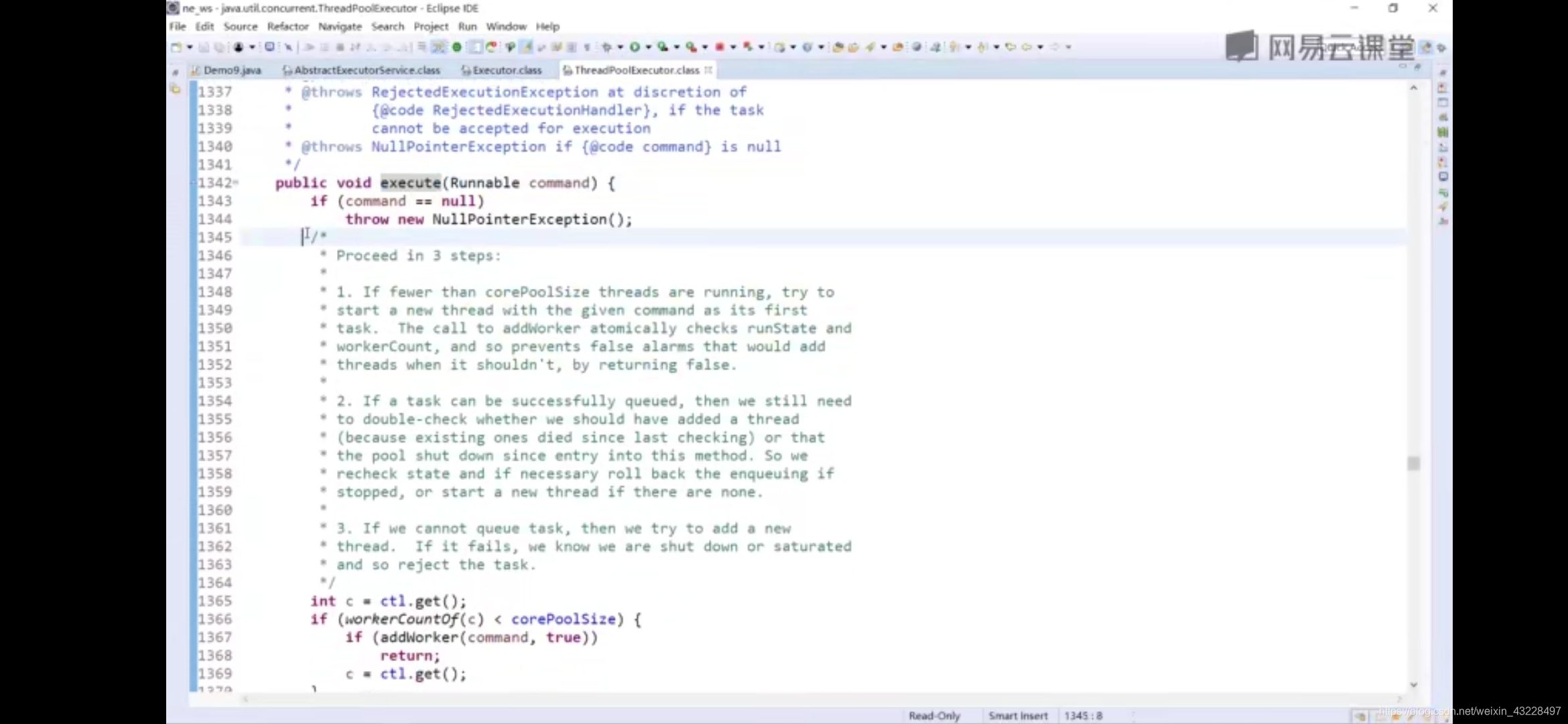Open the Window menu

506,26
